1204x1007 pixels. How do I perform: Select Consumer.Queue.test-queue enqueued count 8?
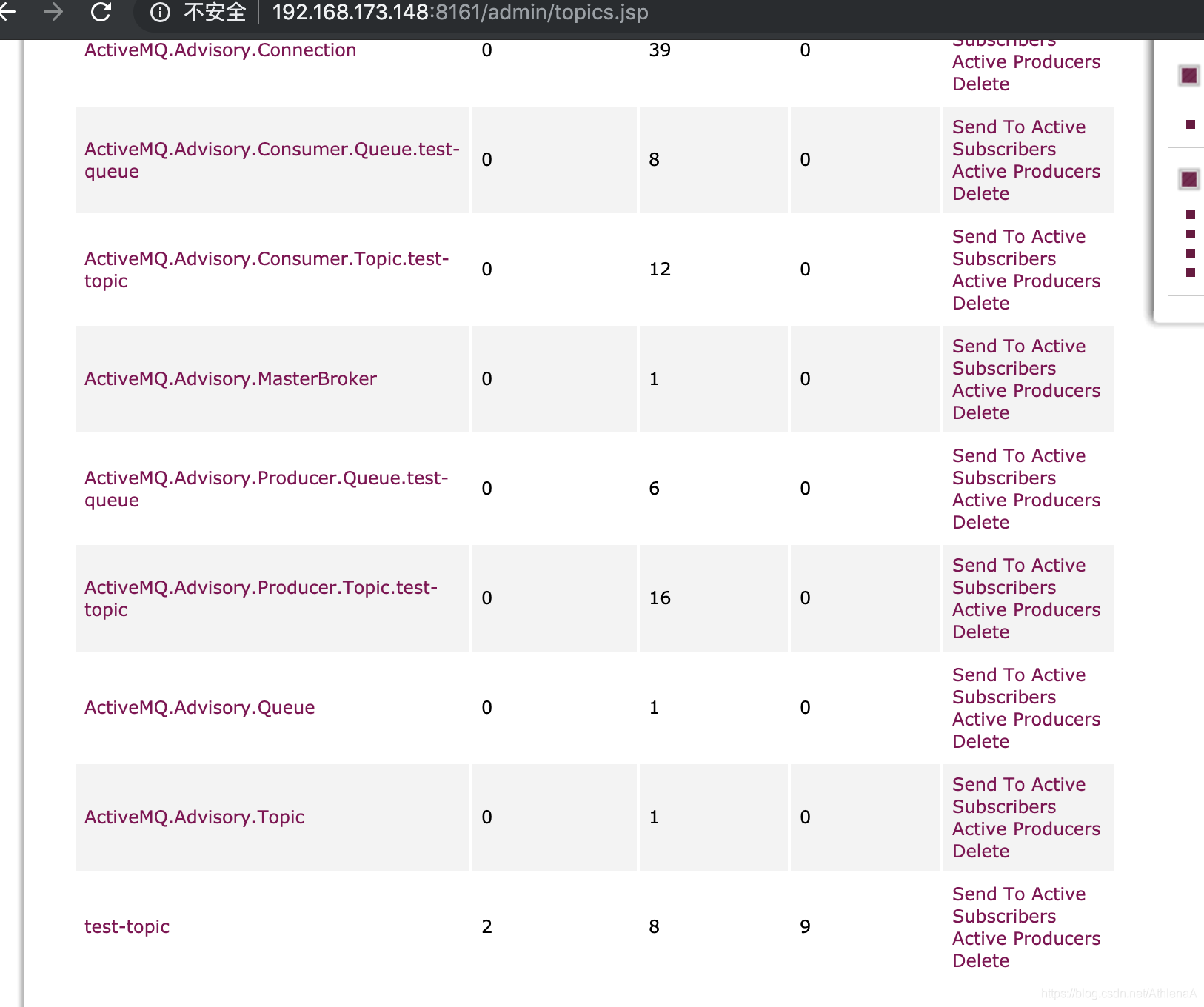coord(654,159)
